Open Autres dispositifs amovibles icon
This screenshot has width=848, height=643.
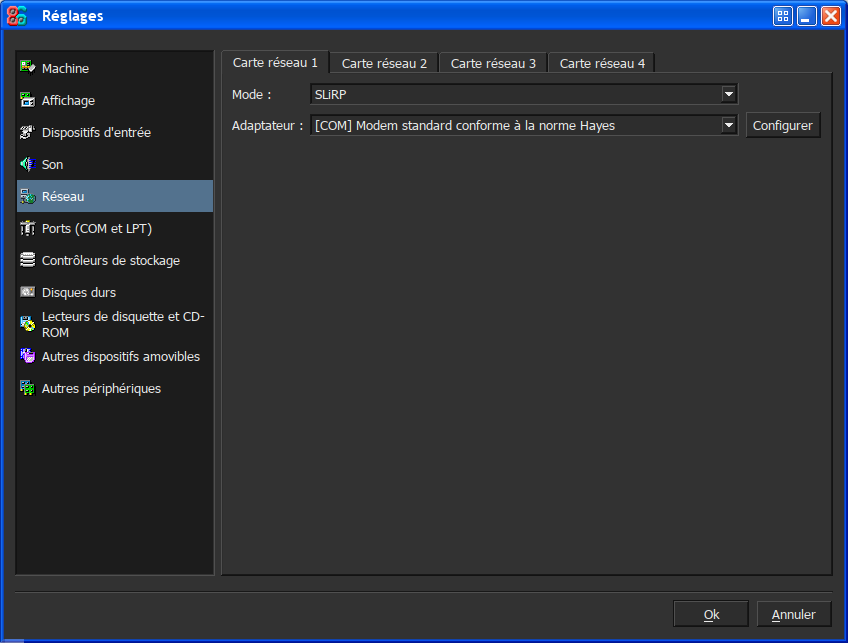[27, 356]
